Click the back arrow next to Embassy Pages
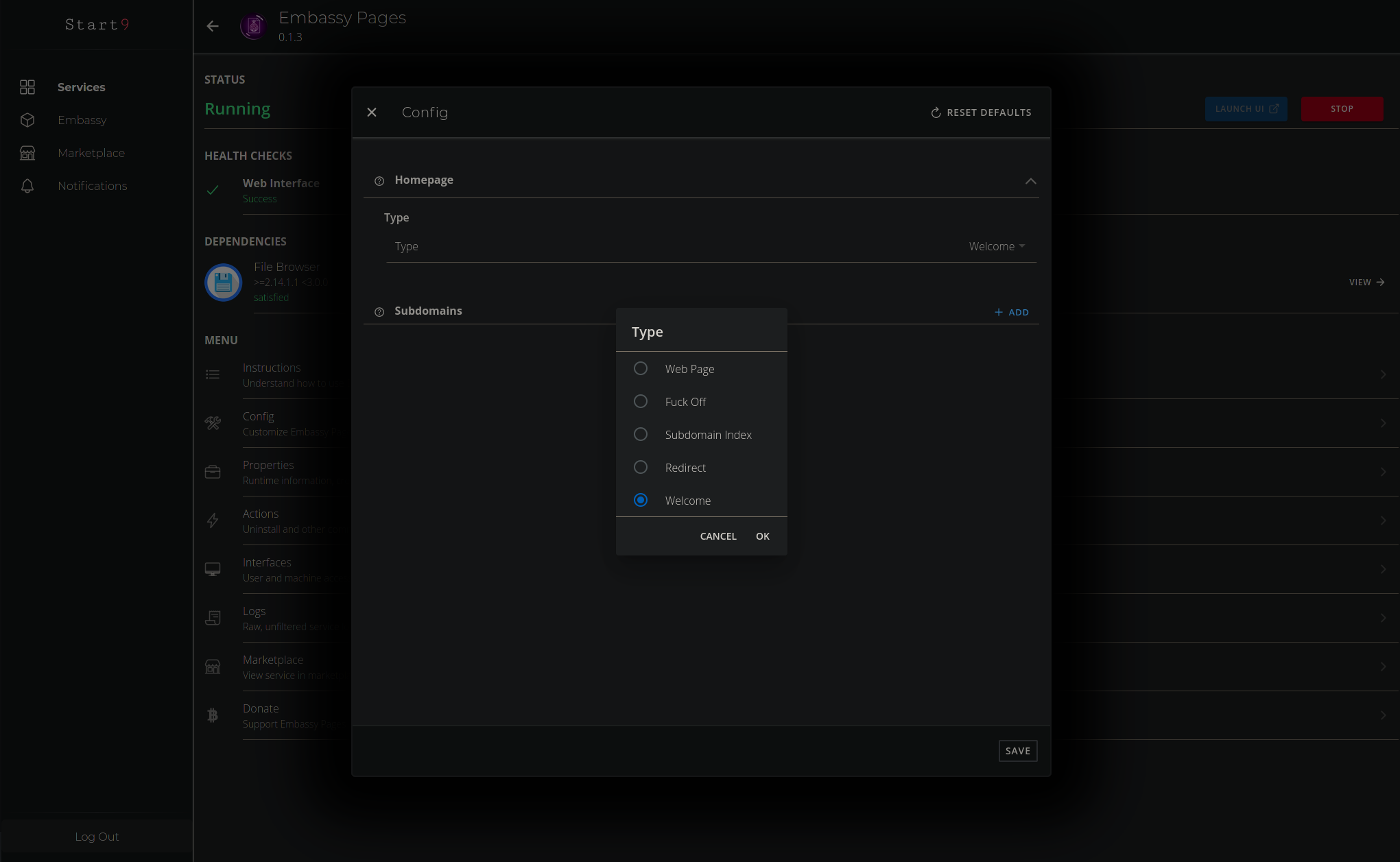Screen dimensions: 1400x862 [213, 26]
